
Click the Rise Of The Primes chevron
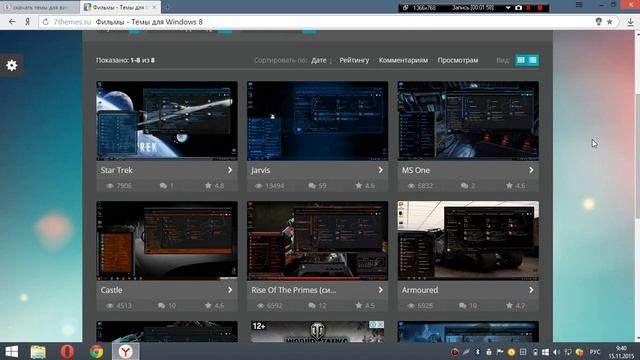coord(380,290)
